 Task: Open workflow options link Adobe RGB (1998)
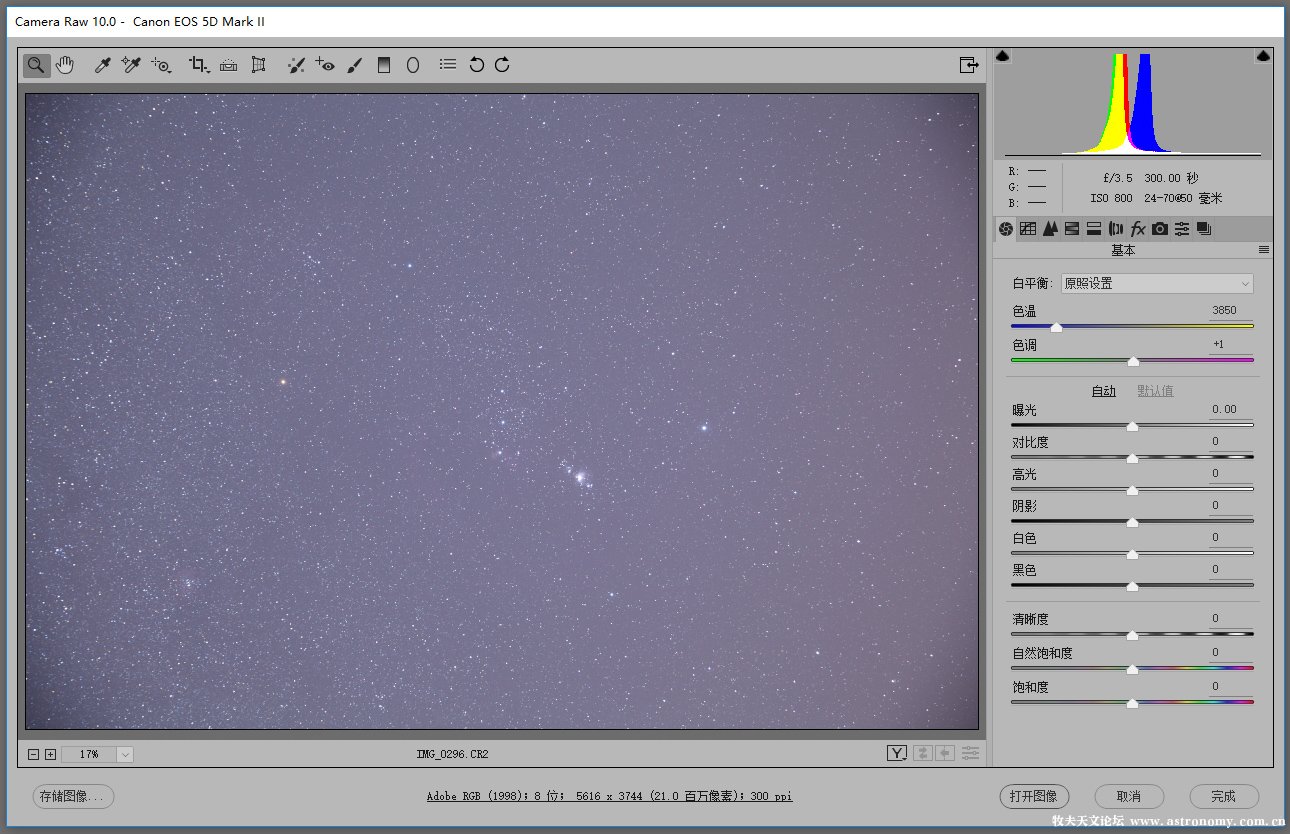point(609,796)
